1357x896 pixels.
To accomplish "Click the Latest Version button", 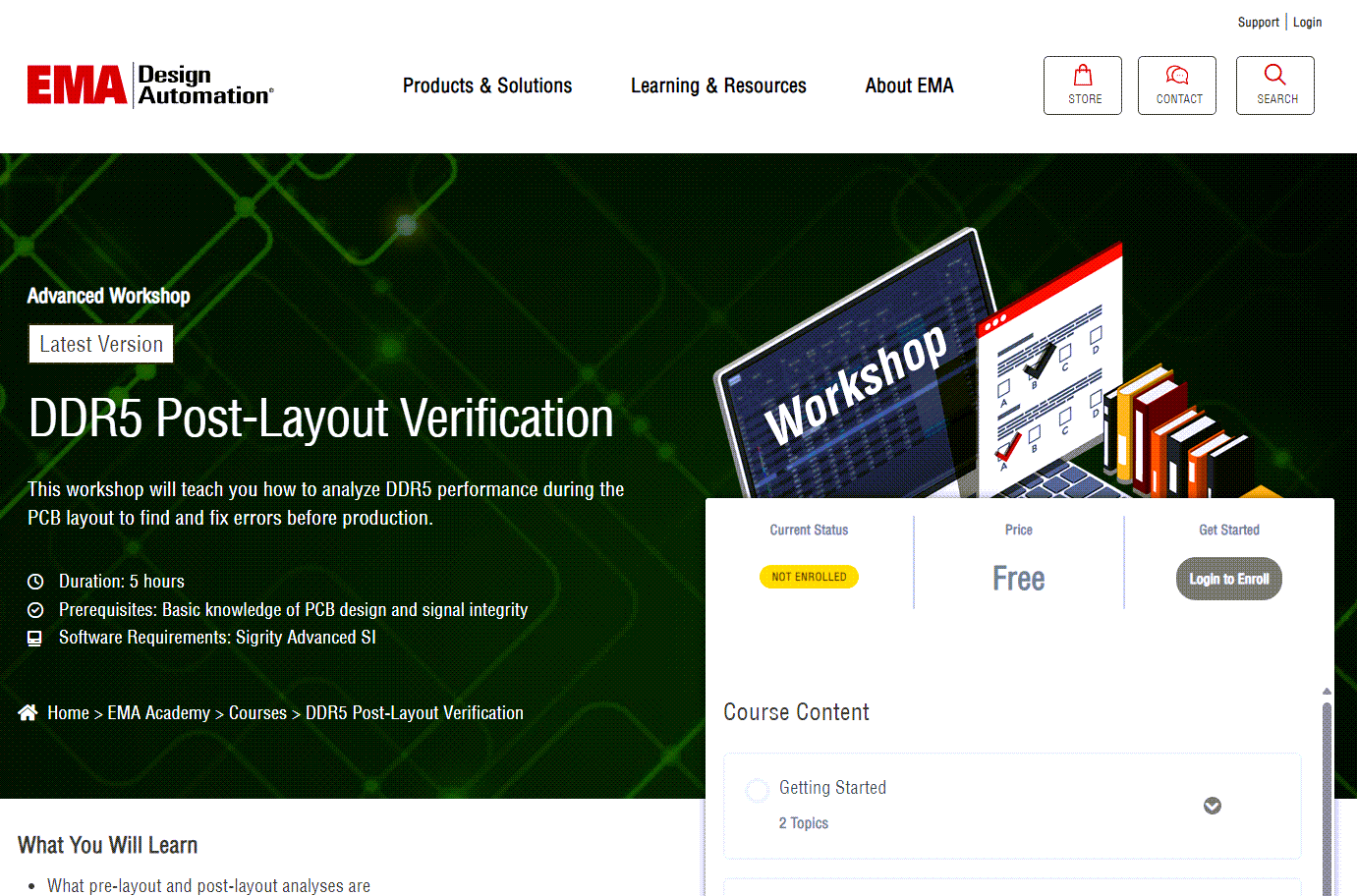I will point(101,344).
